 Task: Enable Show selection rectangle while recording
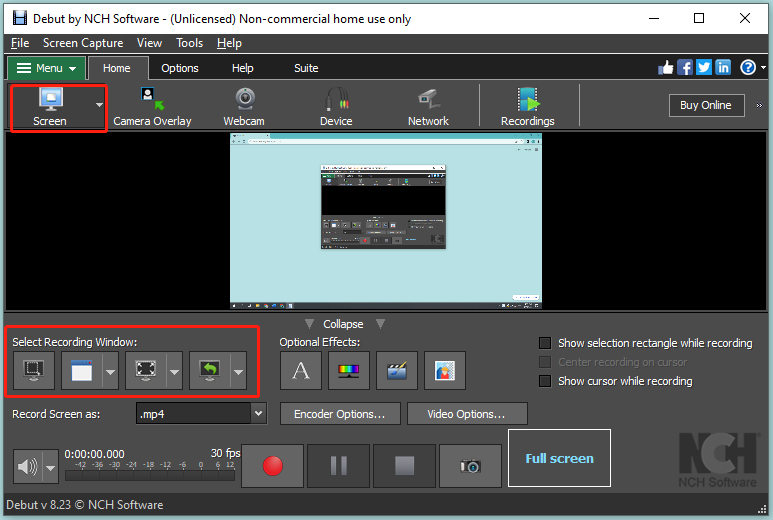tap(545, 343)
